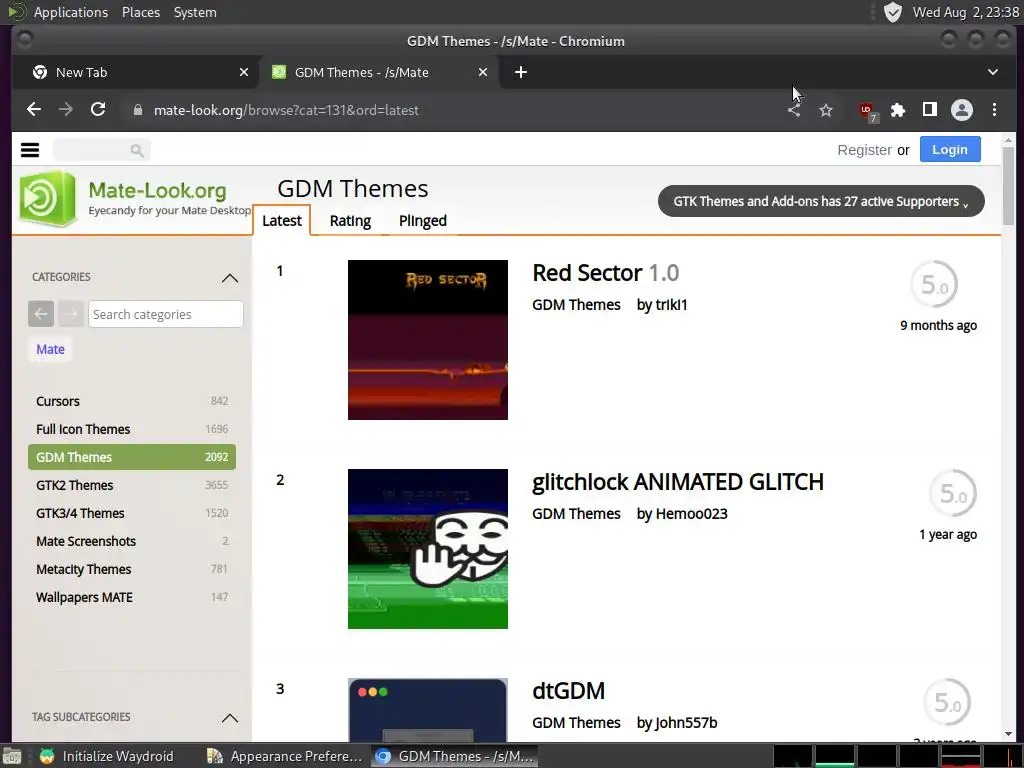Open the dtGDM thumbnail image
The image size is (1024, 768).
point(428,709)
